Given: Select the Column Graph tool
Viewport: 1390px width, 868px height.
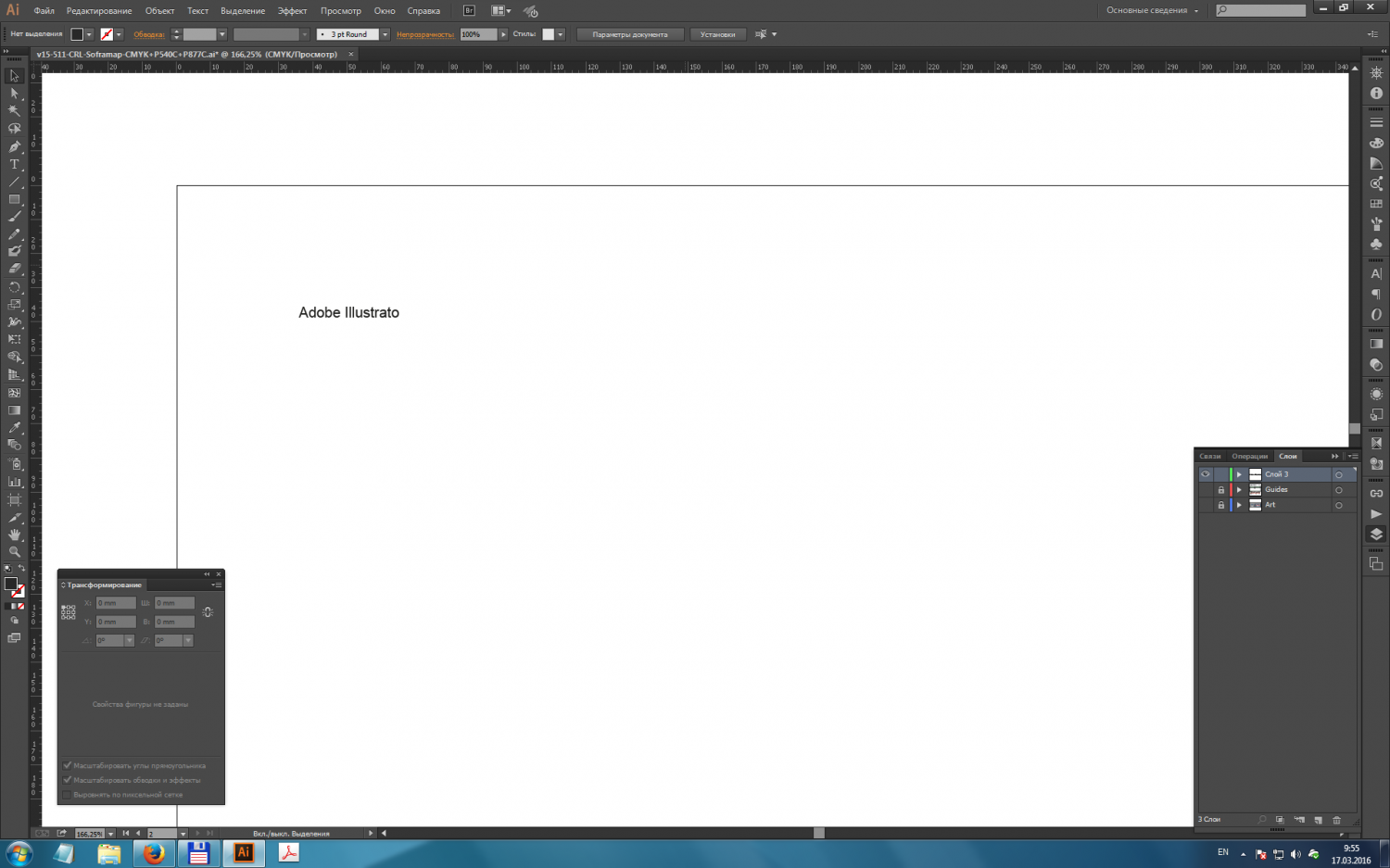Looking at the screenshot, I should [x=14, y=482].
